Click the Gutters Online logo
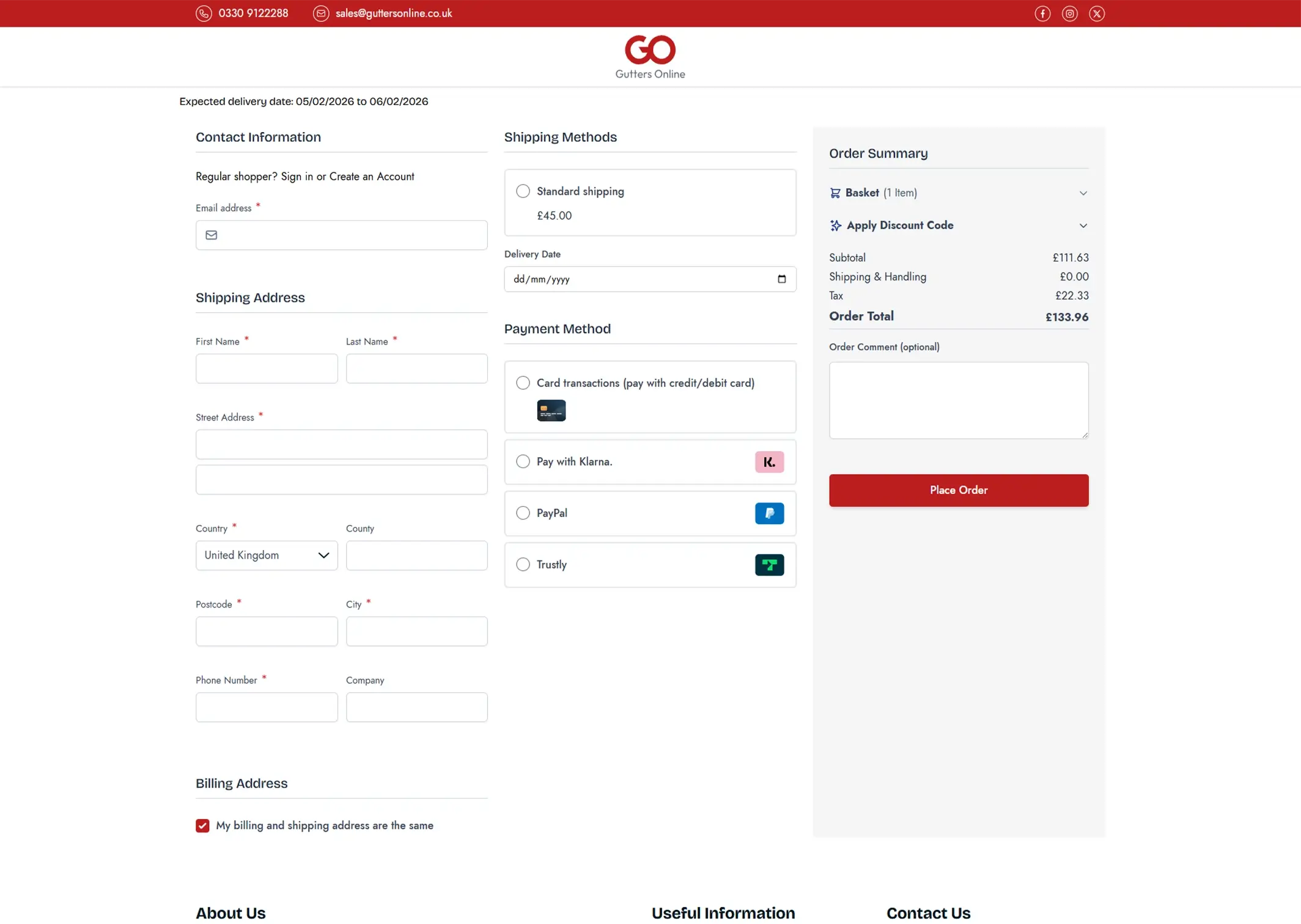 pyautogui.click(x=650, y=56)
